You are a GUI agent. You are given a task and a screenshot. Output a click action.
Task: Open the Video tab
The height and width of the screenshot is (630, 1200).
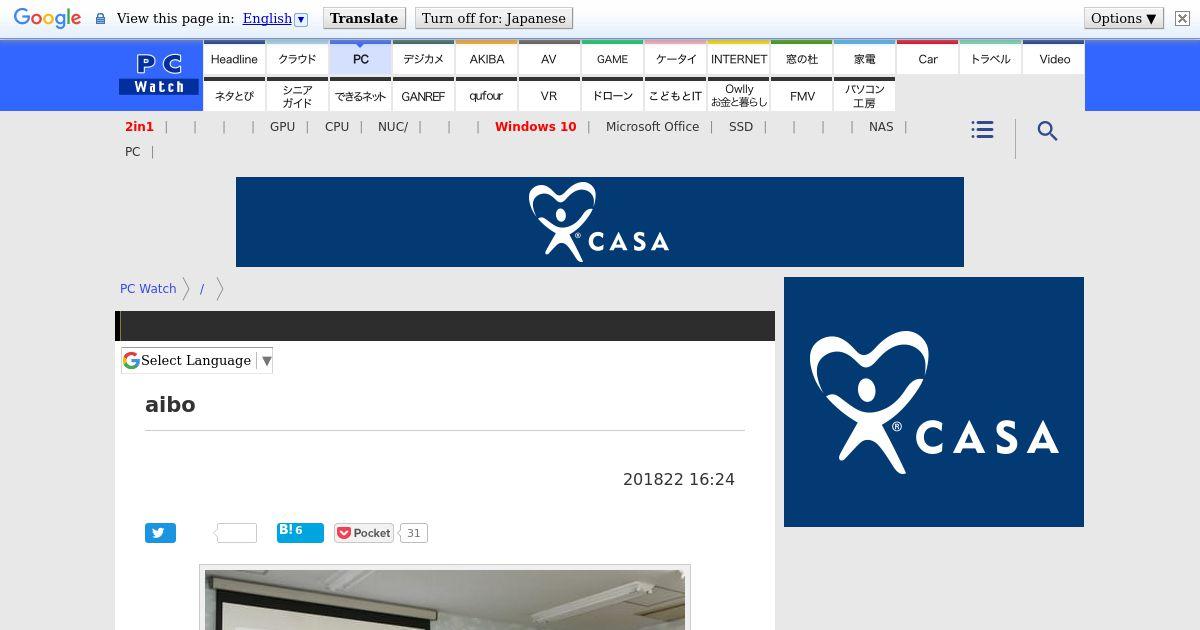click(x=1054, y=58)
